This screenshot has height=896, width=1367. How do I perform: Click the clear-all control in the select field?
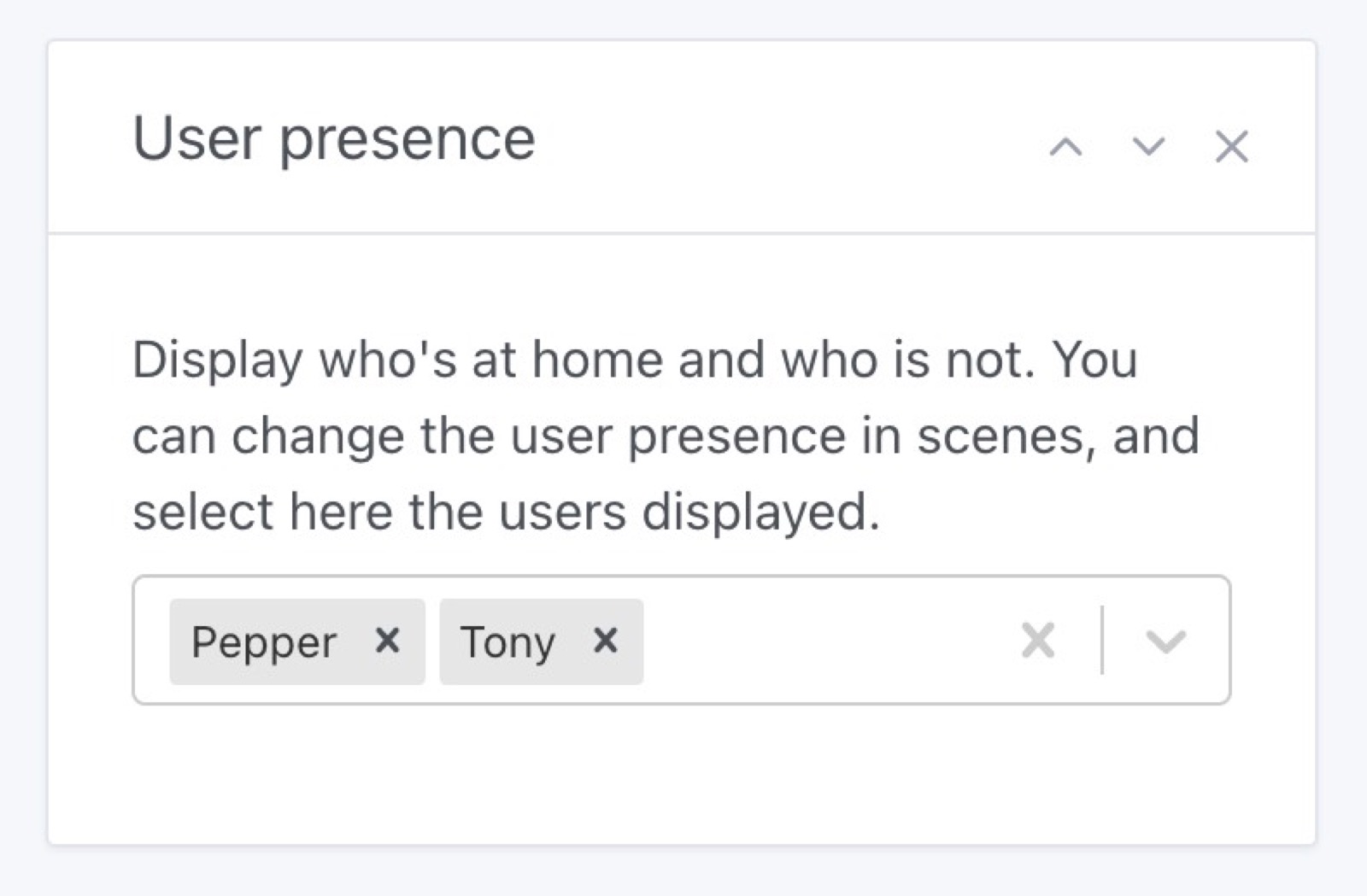click(1038, 641)
